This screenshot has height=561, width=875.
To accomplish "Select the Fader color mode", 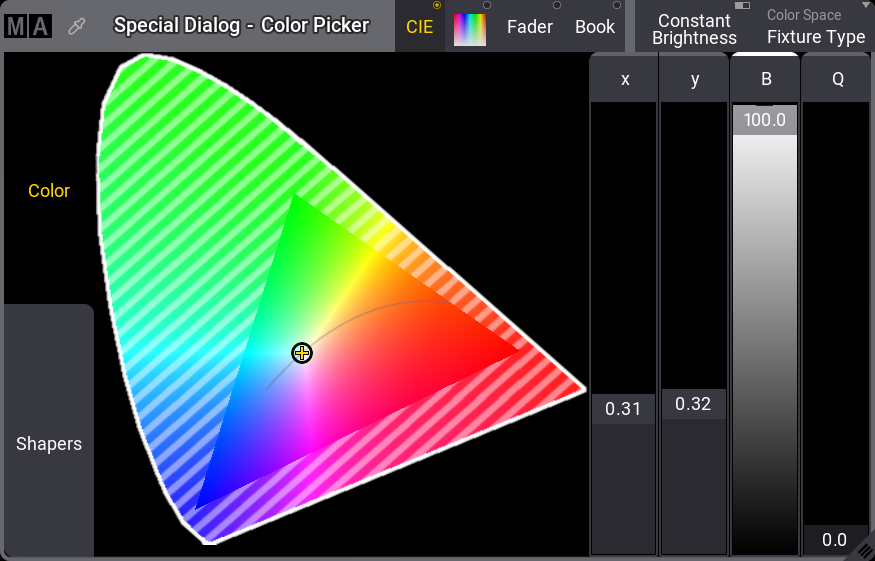I will tap(529, 27).
